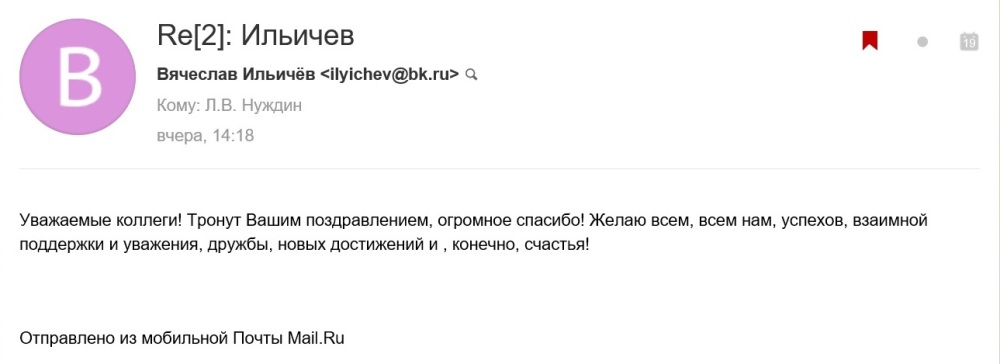
Task: Open the purple B sender avatar
Action: tap(78, 76)
